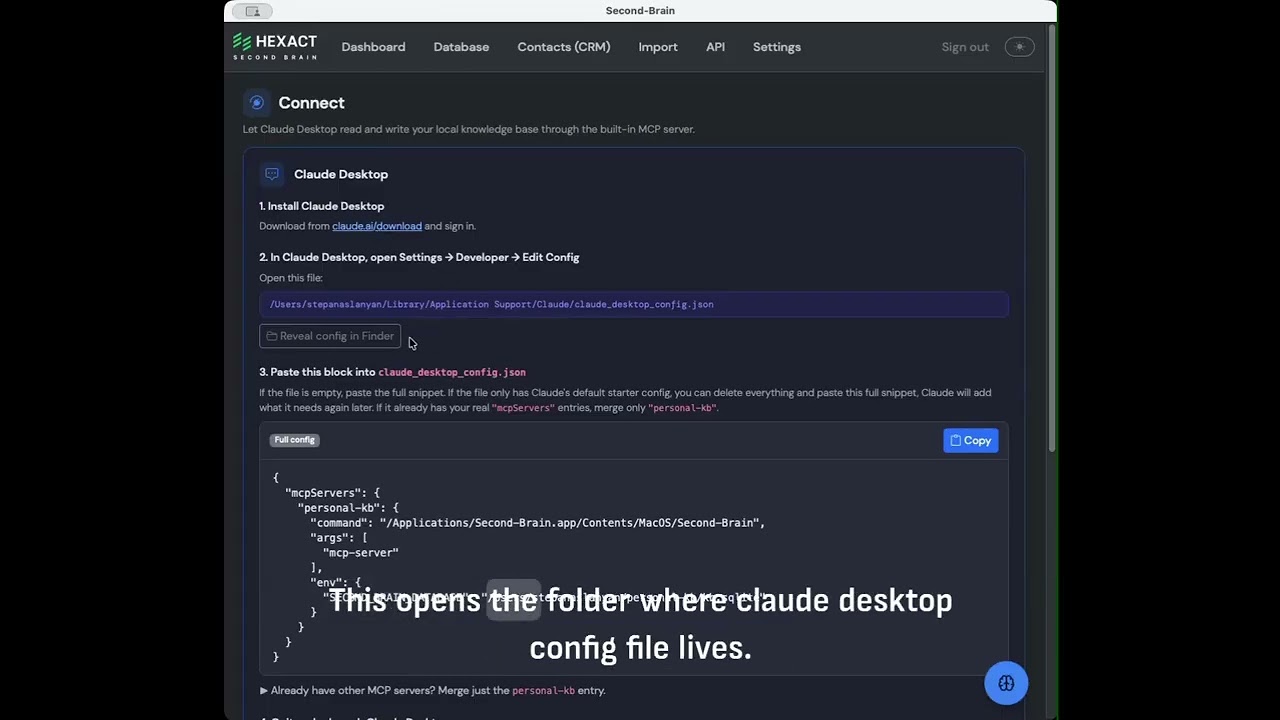Click the Sign out link
1280x720 pixels.
pos(965,47)
